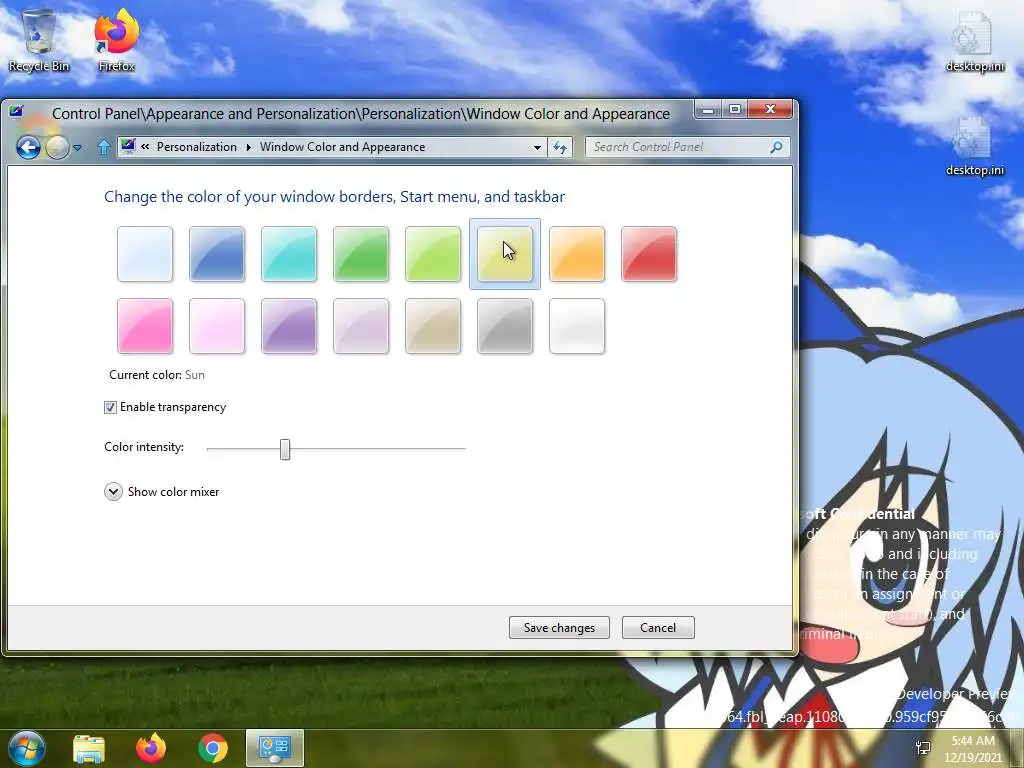Pick the Blush pale-pink swatch
The height and width of the screenshot is (768, 1024).
[217, 326]
